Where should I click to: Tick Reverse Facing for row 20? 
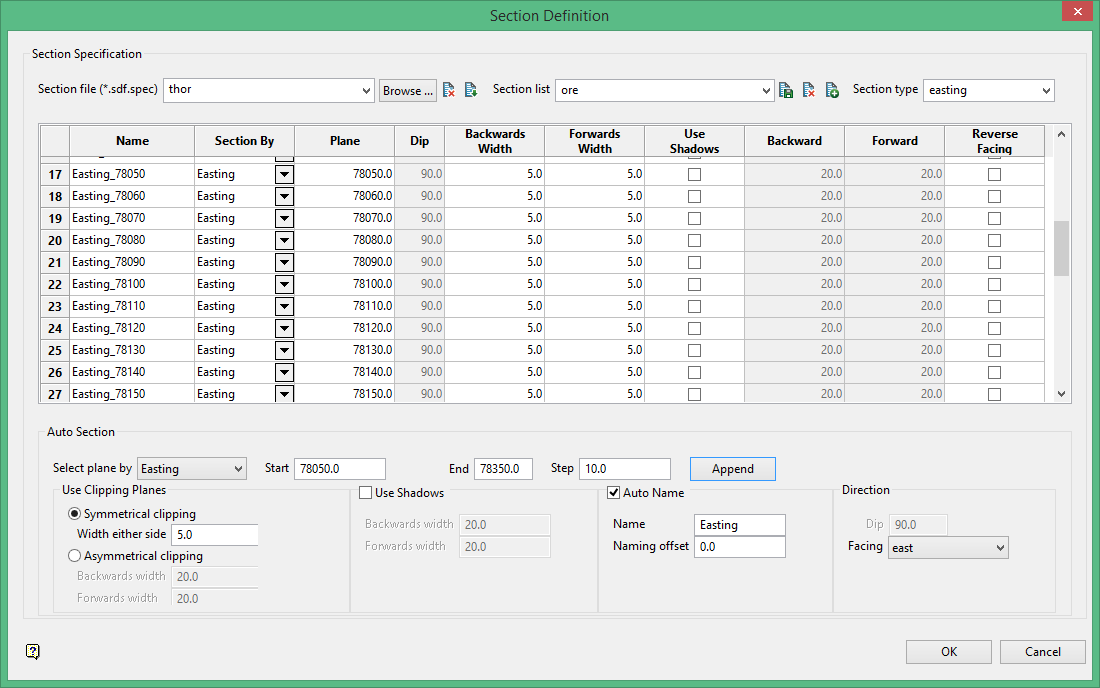(994, 240)
